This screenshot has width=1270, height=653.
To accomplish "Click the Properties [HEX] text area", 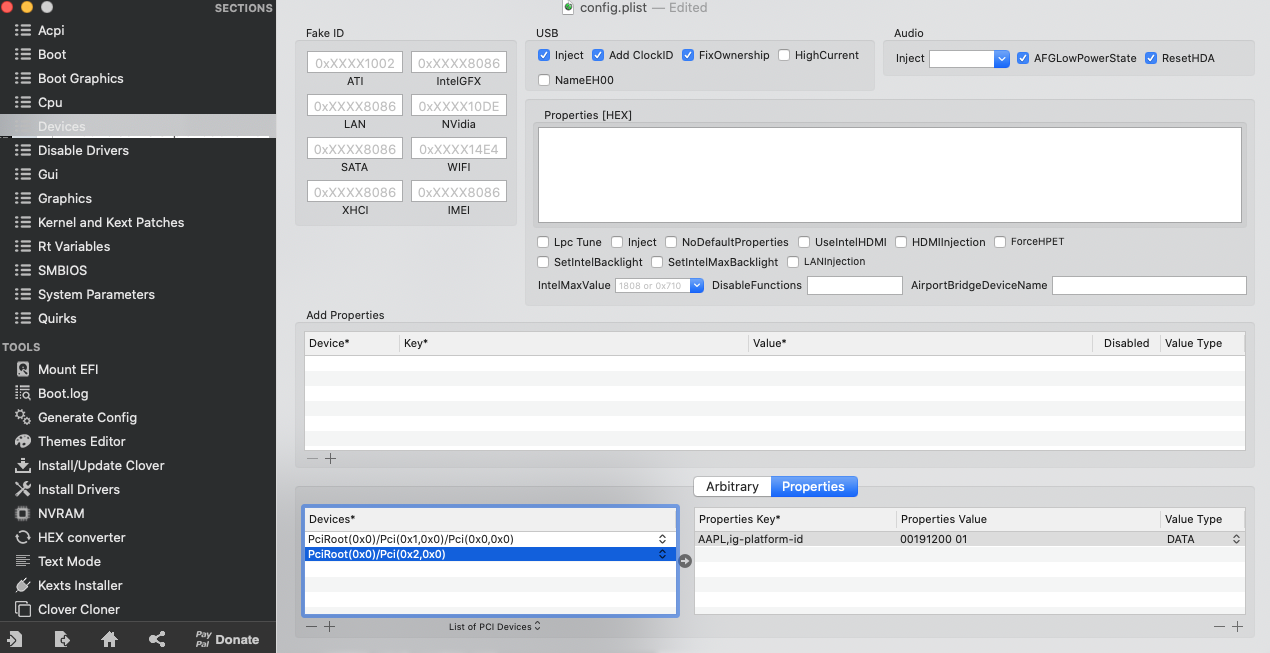I will (x=890, y=175).
